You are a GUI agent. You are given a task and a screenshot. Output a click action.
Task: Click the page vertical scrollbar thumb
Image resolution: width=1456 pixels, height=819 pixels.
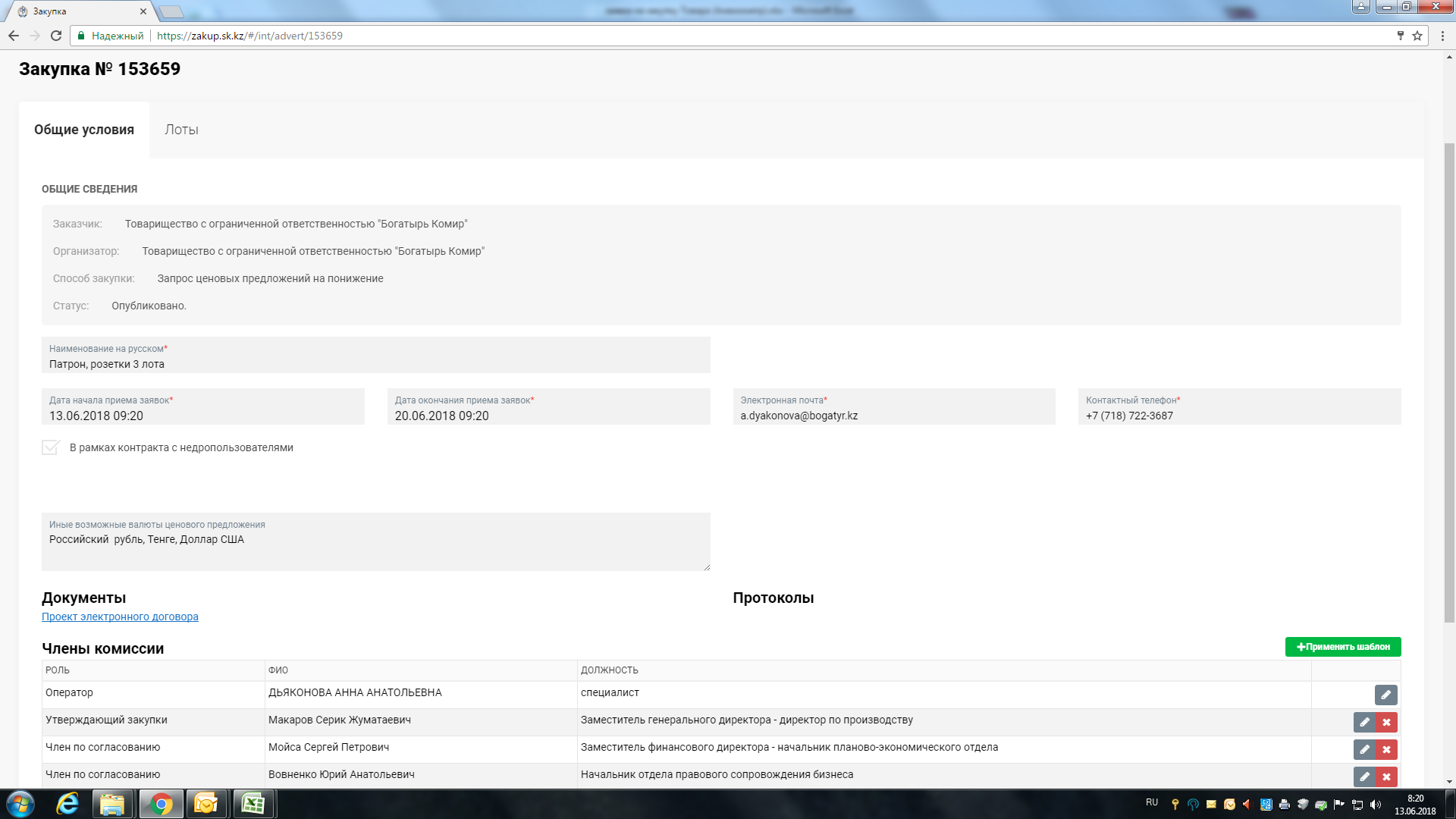click(x=1449, y=383)
